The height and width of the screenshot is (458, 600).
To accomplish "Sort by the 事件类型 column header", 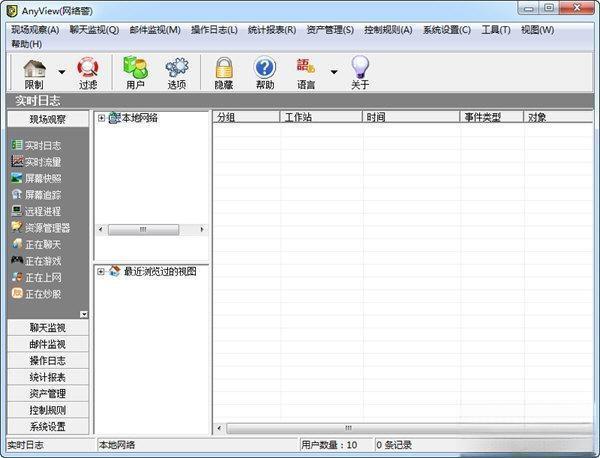I will pos(491,117).
